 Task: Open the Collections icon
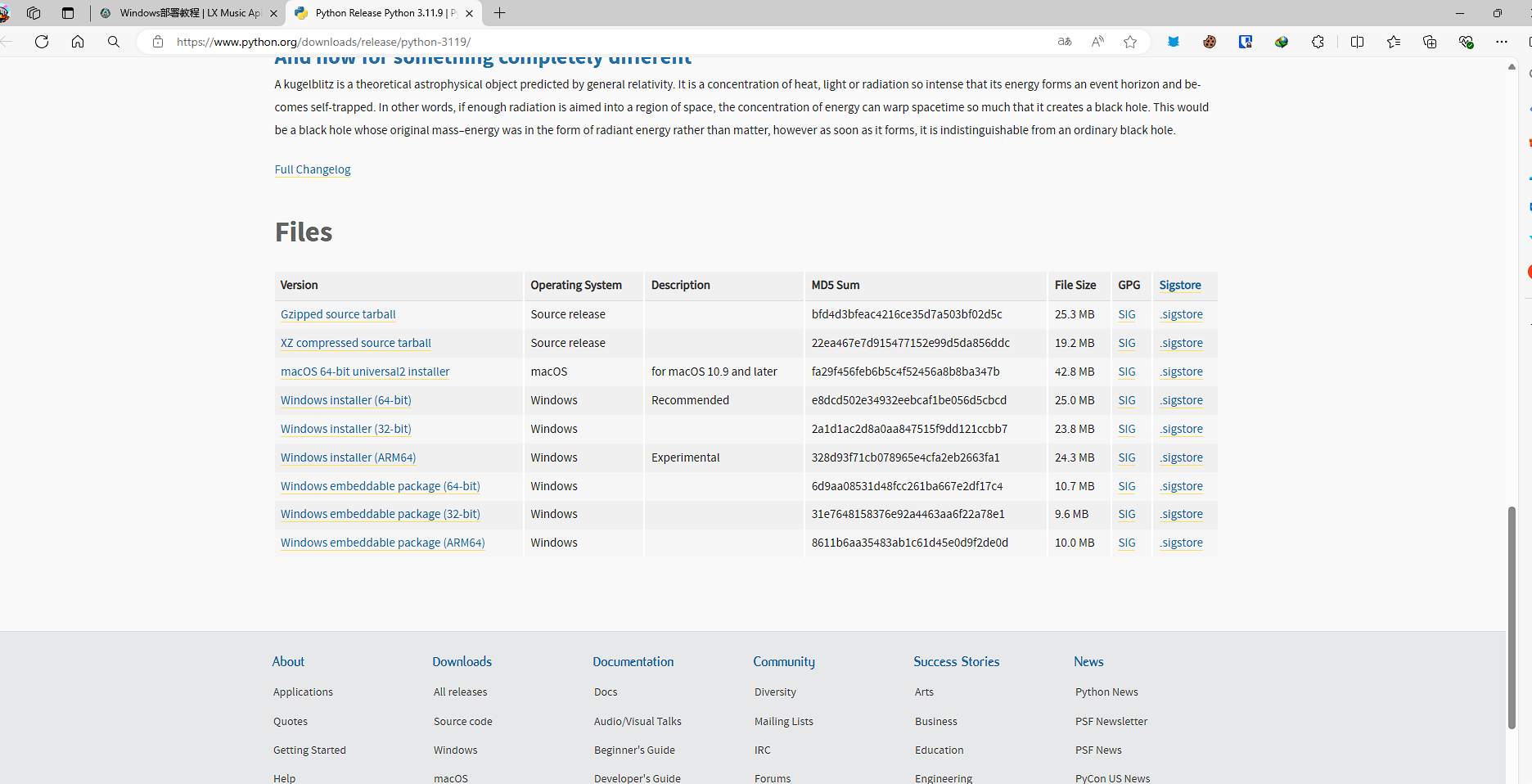tap(1430, 42)
